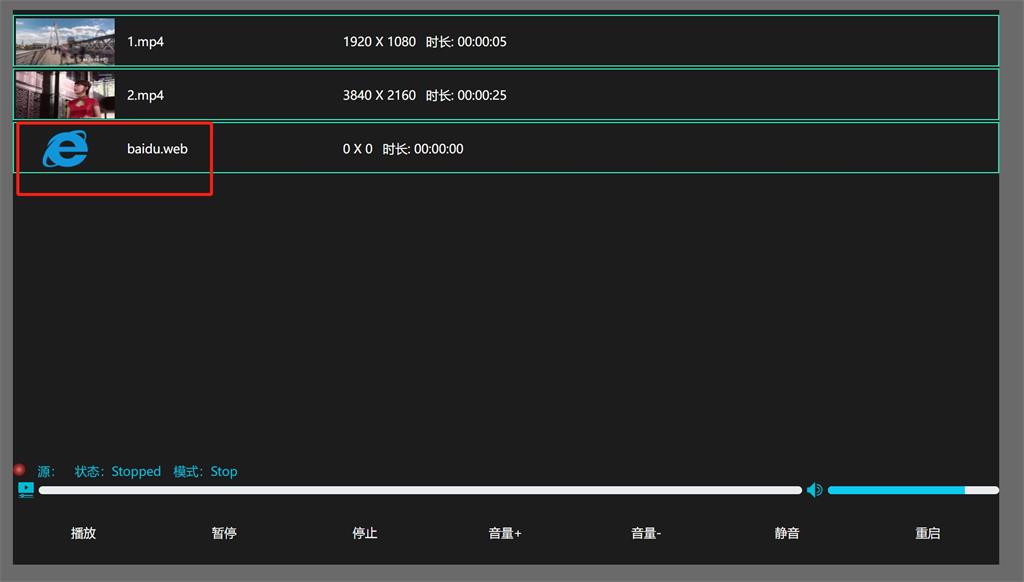The width and height of the screenshot is (1024, 582).
Task: Seek within the playback progress bar
Action: [x=420, y=490]
